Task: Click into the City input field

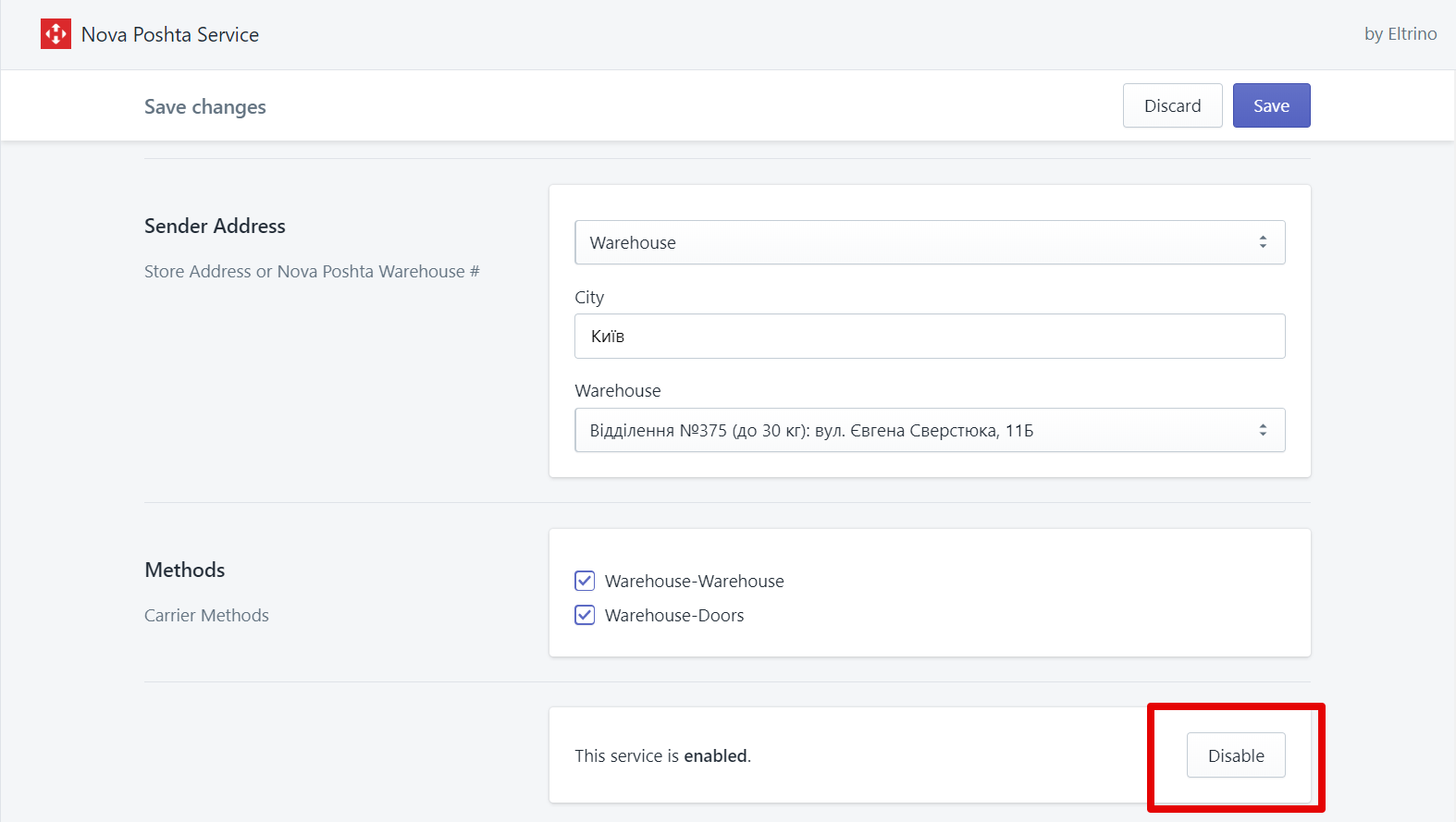Action: tap(930, 337)
